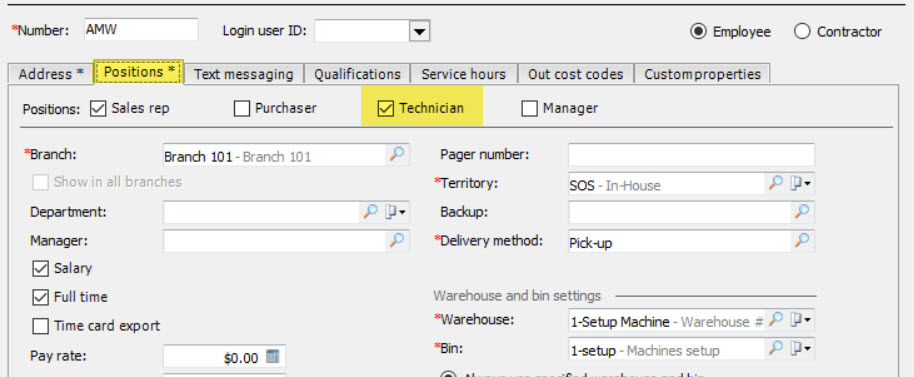Open the Warehouse flag dropdown icon
This screenshot has width=914, height=377.
click(801, 319)
